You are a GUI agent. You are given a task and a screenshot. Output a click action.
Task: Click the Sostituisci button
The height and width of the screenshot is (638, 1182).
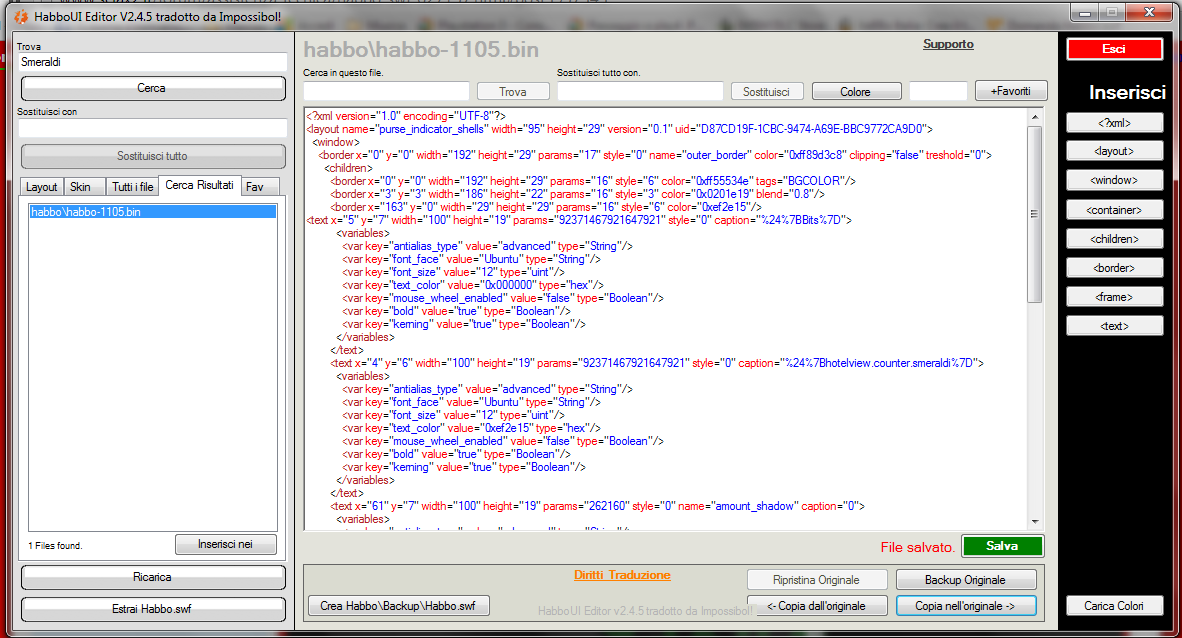tap(767, 91)
